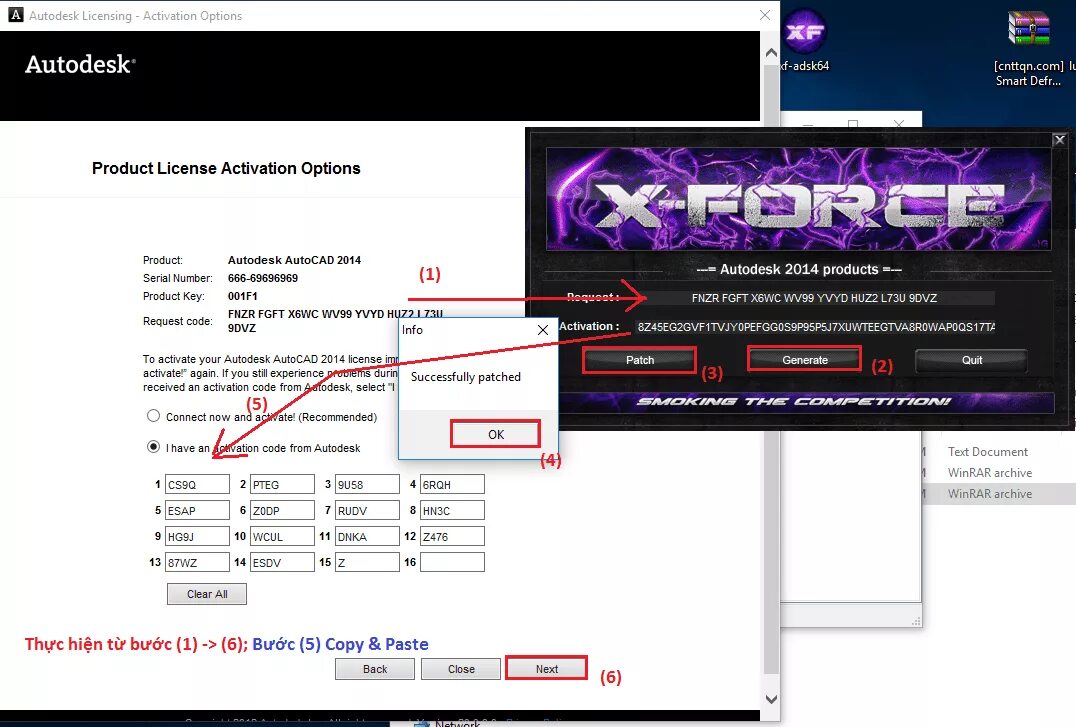Click the Patch button in X-Force

point(640,360)
